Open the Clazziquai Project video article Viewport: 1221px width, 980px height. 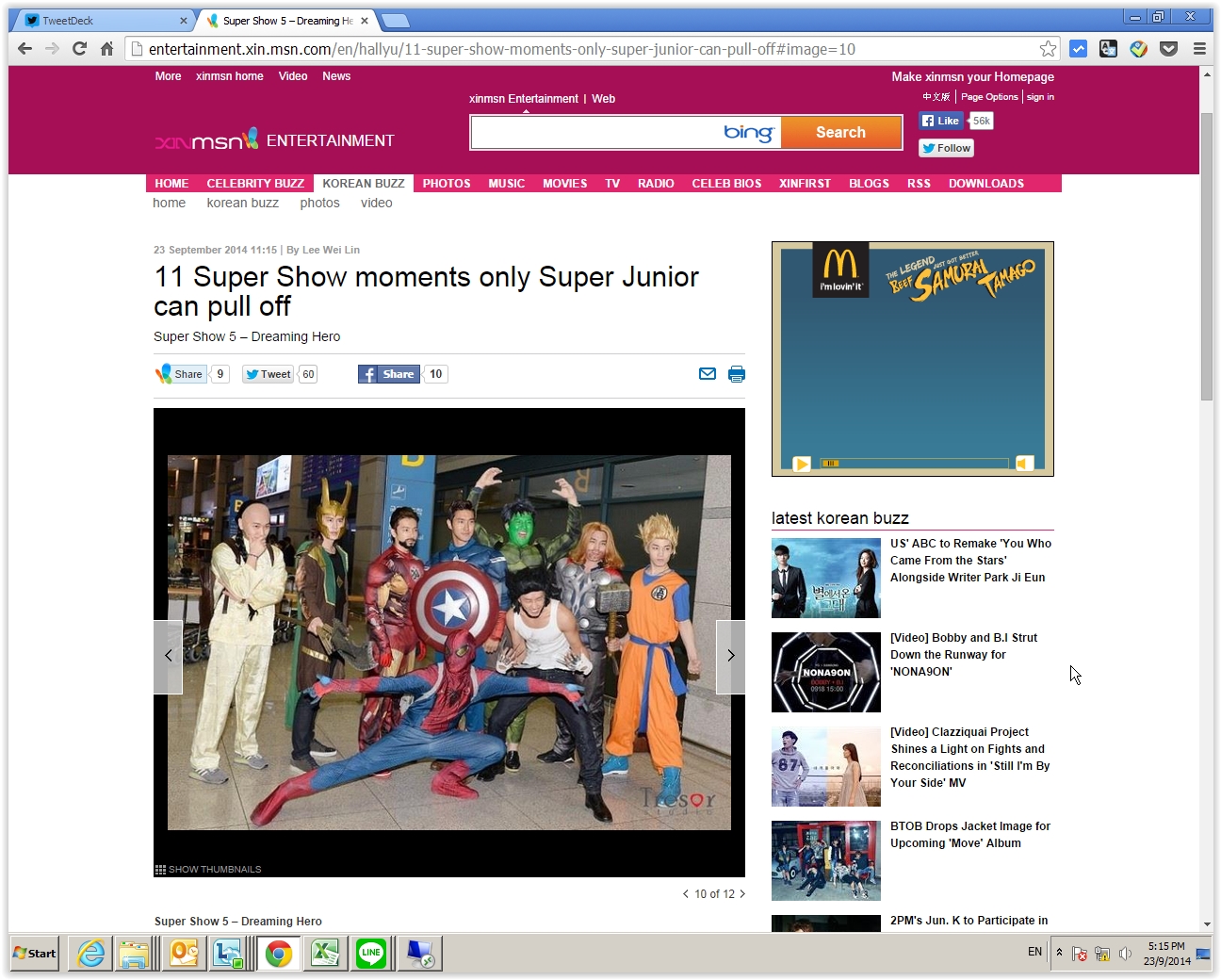click(x=970, y=758)
